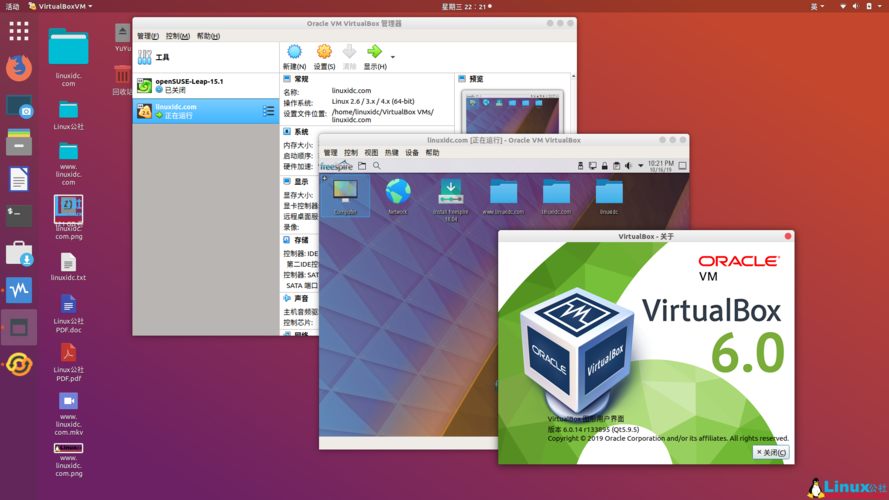Select the rightmost linuxidc folder in guest desktop
Screen dimensions: 889x500
click(x=609, y=196)
